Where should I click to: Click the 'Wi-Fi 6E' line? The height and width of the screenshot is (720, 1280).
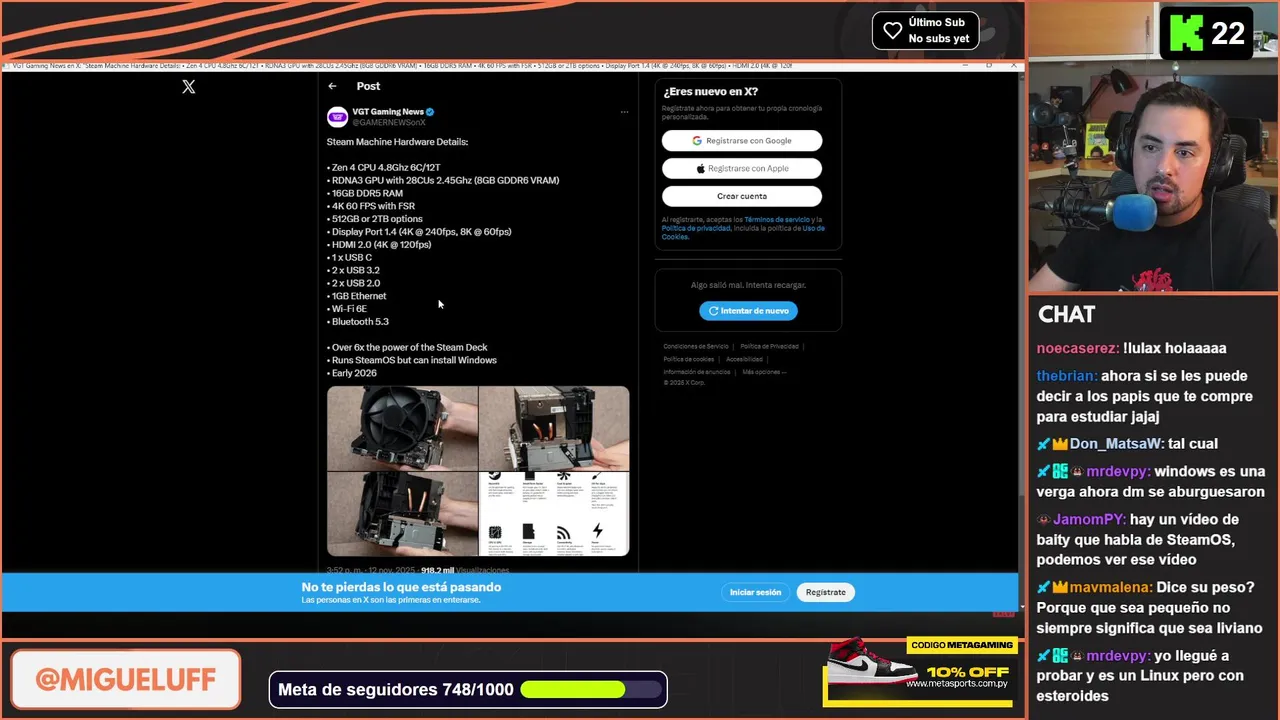[347, 309]
